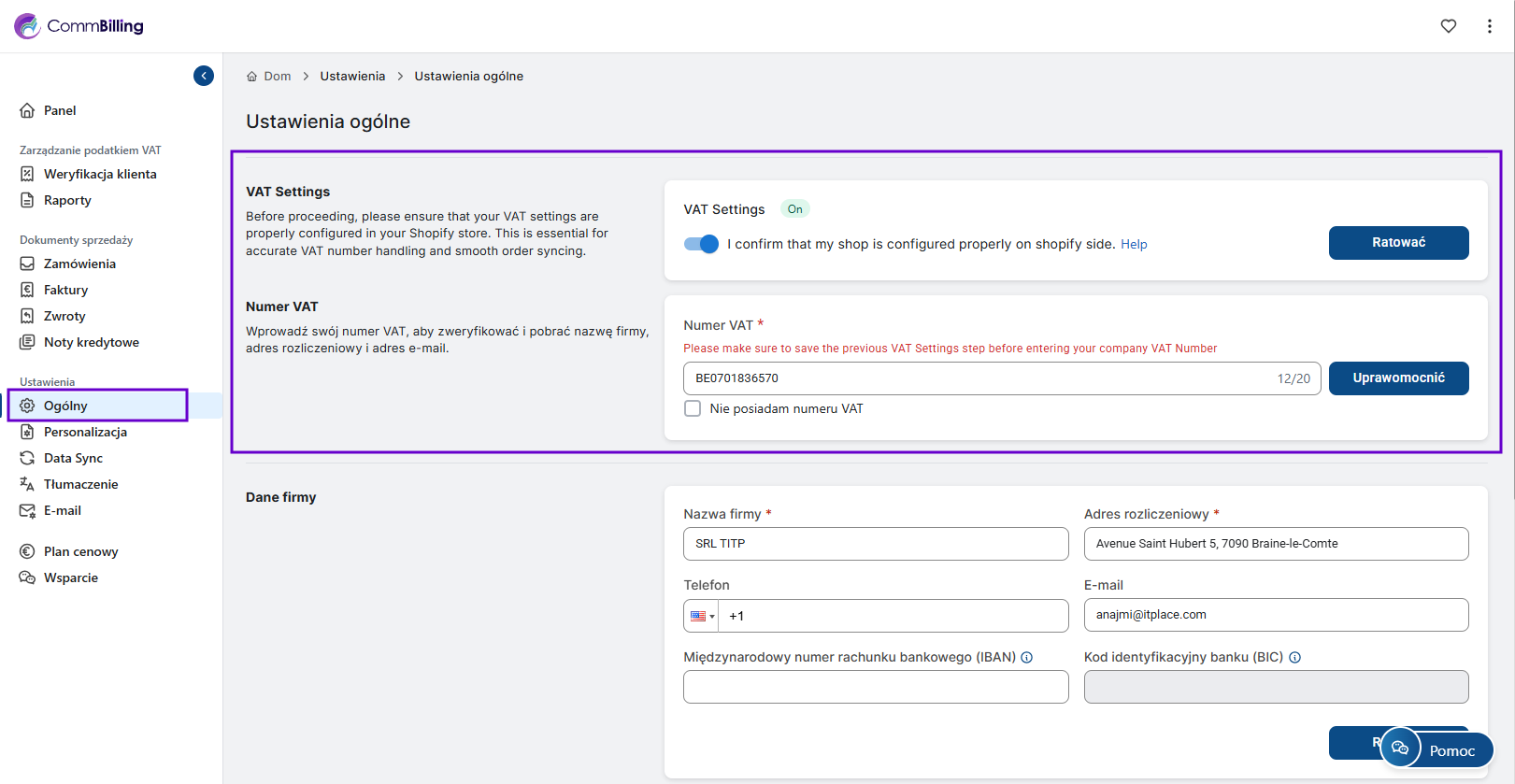
Task: Open Weryfikacja klienta in sidebar
Action: tap(100, 174)
